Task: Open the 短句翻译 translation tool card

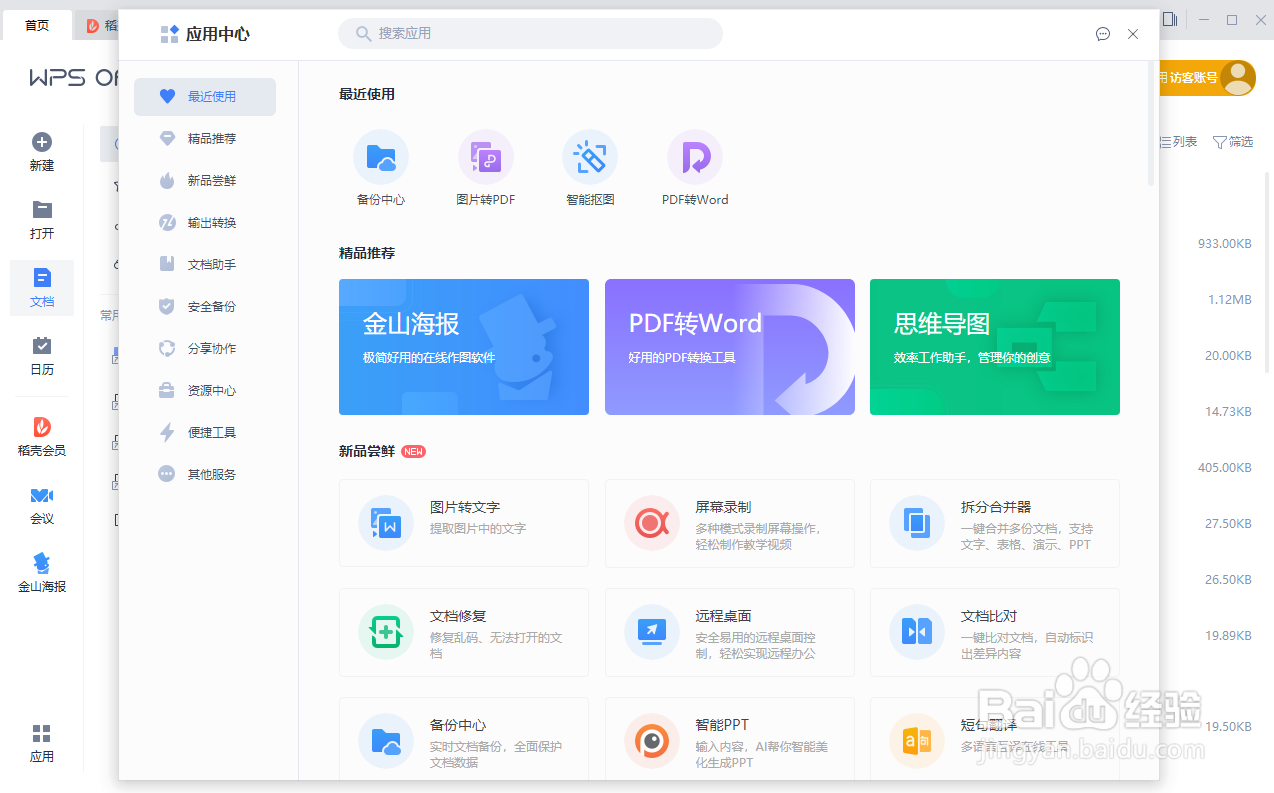Action: click(x=995, y=739)
